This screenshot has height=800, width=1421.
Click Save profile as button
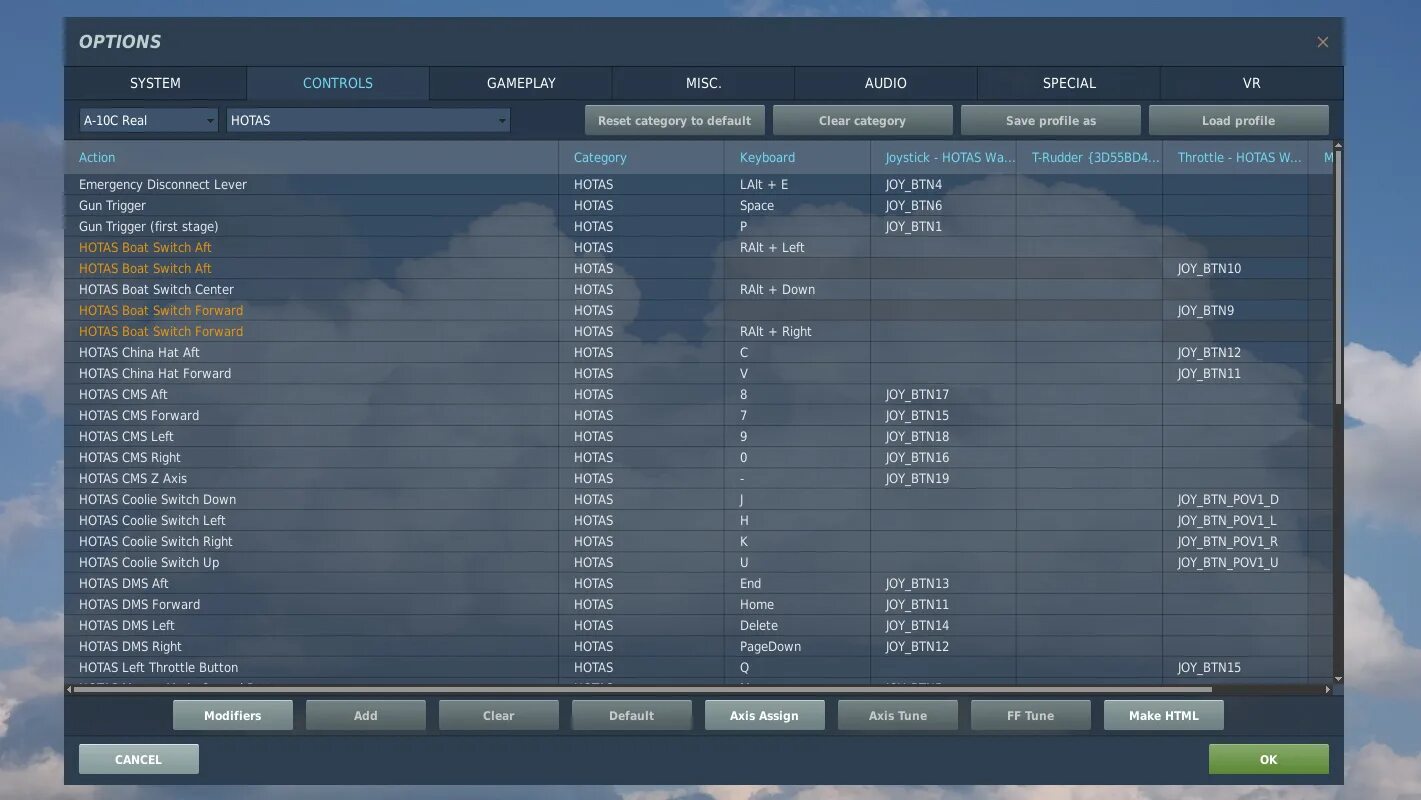(1050, 120)
